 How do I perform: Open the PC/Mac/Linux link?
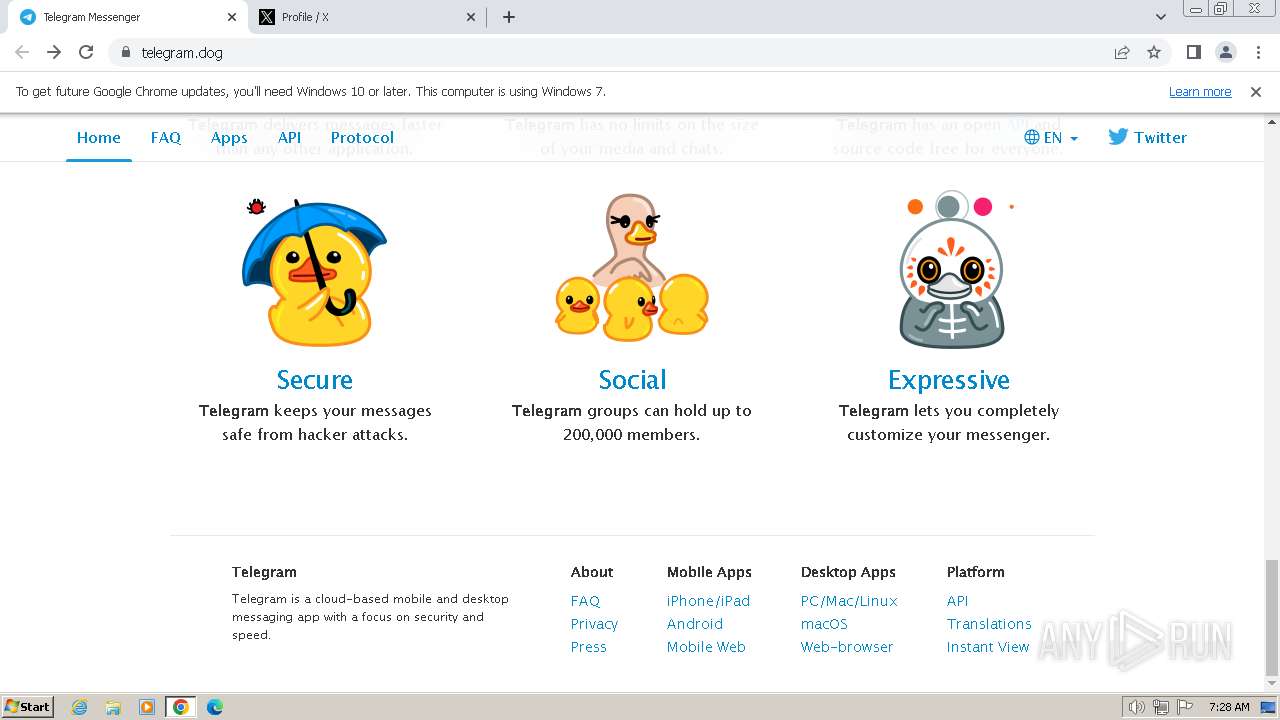pyautogui.click(x=849, y=601)
